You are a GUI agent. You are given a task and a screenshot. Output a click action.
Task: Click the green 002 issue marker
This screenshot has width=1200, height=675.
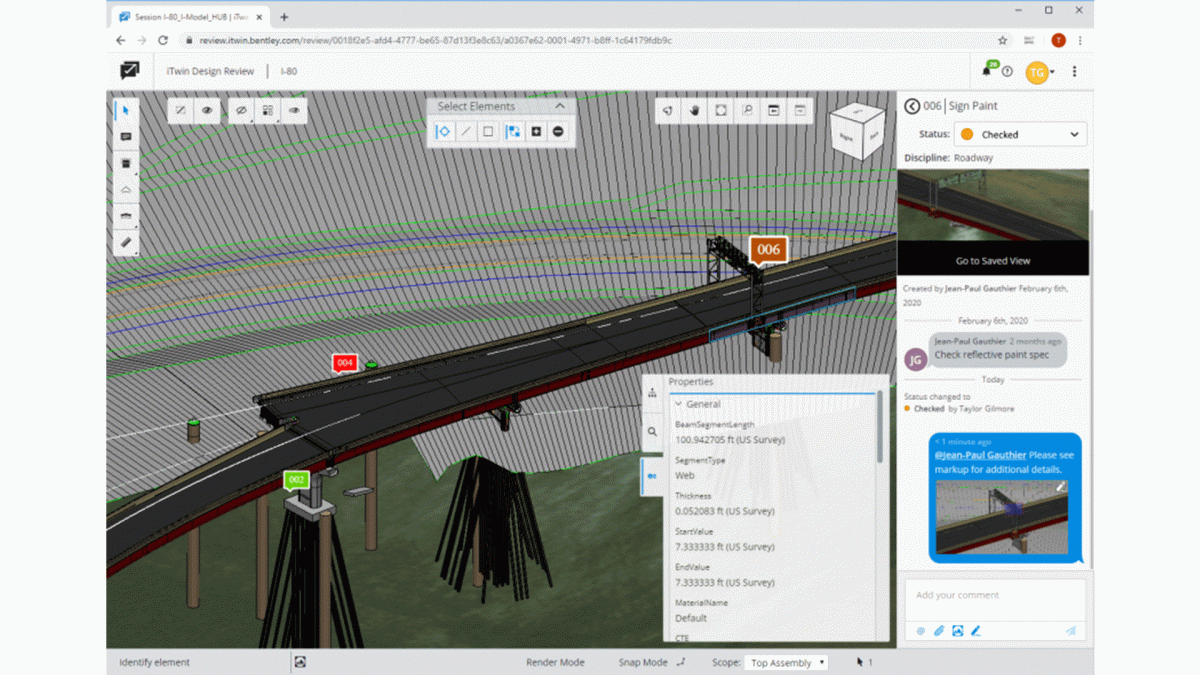(x=296, y=480)
